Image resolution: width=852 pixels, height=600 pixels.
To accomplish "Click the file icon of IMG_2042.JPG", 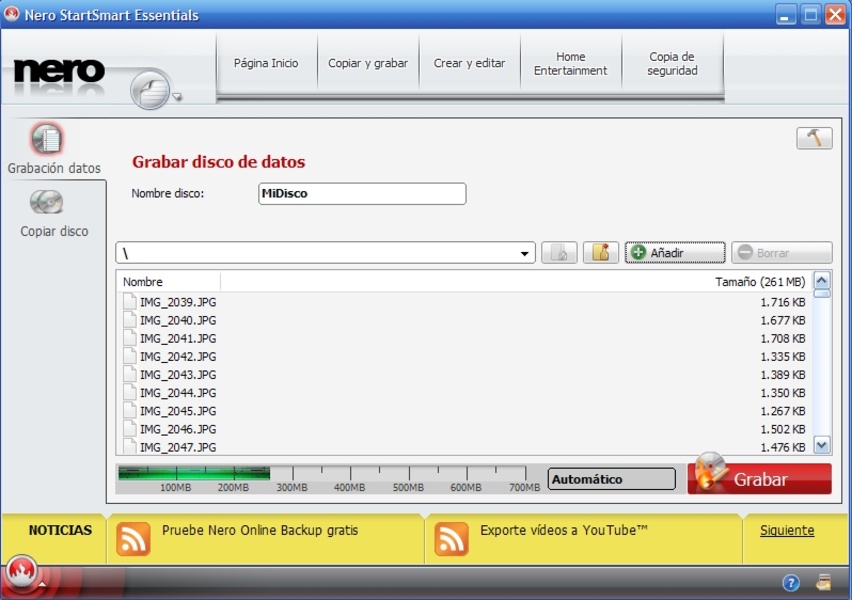I will click(x=129, y=356).
